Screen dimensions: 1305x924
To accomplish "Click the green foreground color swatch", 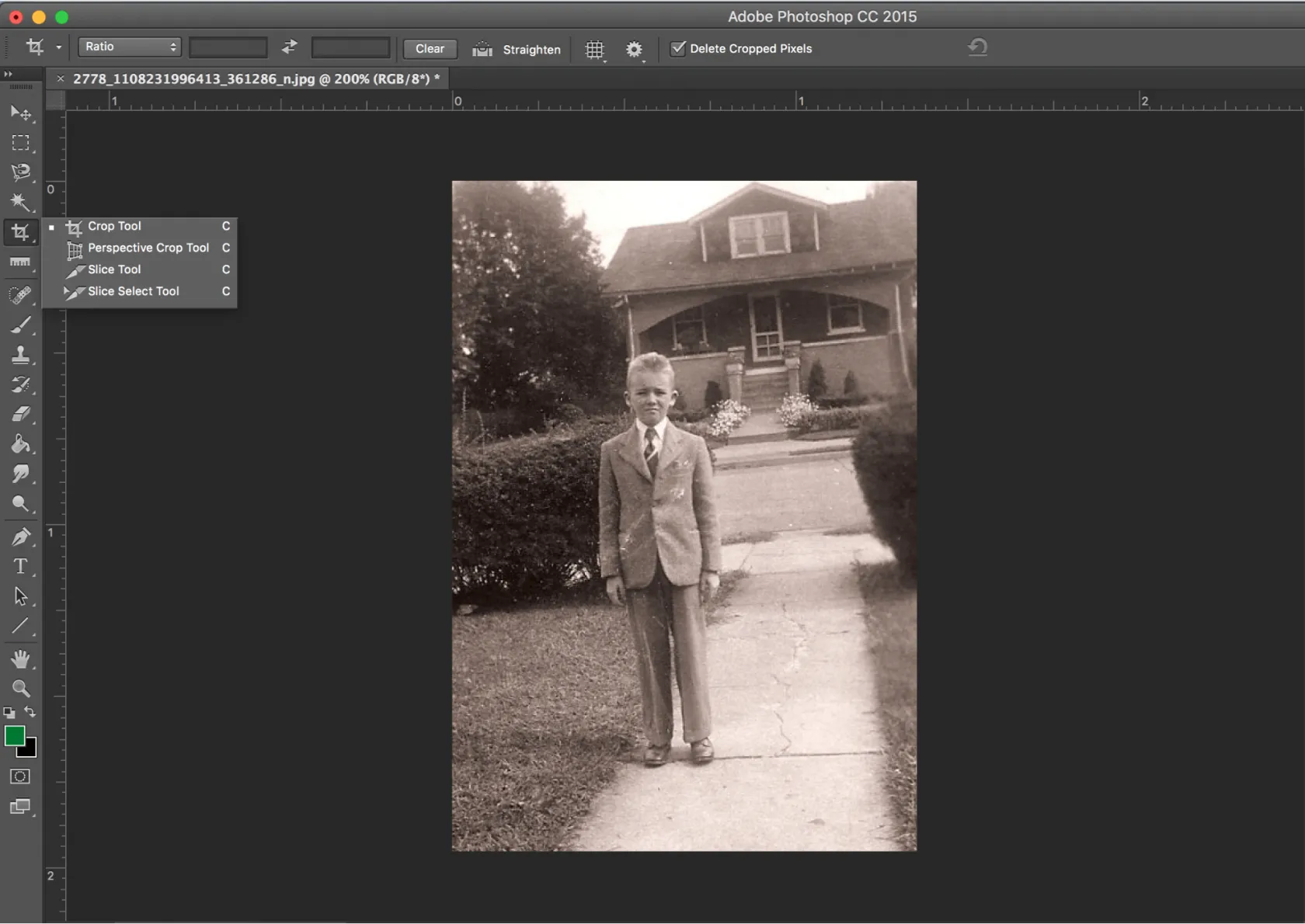I will 14,735.
